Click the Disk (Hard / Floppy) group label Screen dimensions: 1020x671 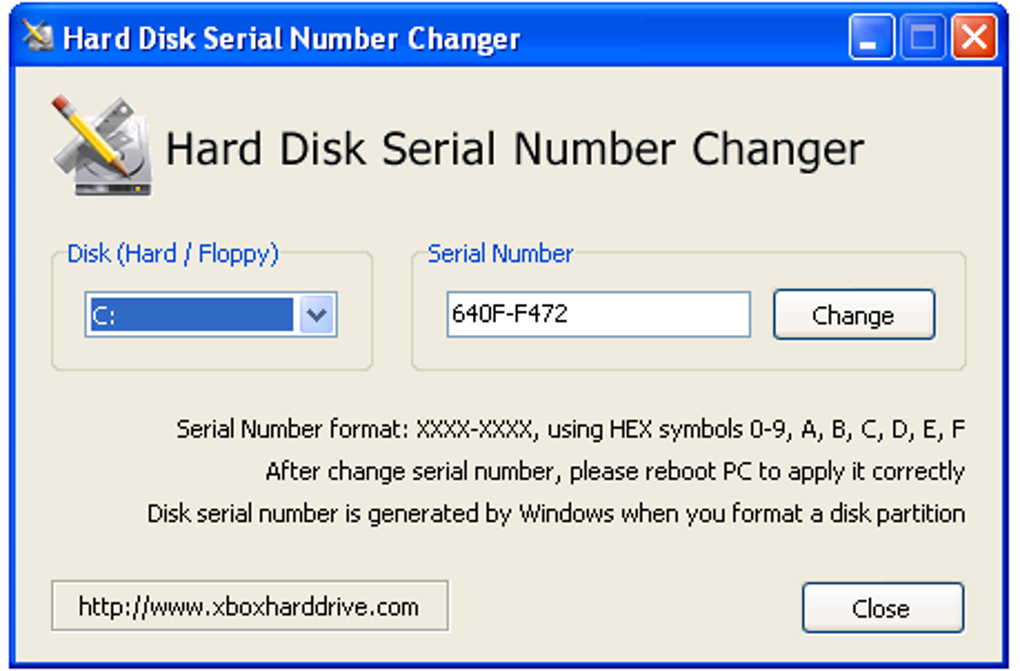[172, 254]
